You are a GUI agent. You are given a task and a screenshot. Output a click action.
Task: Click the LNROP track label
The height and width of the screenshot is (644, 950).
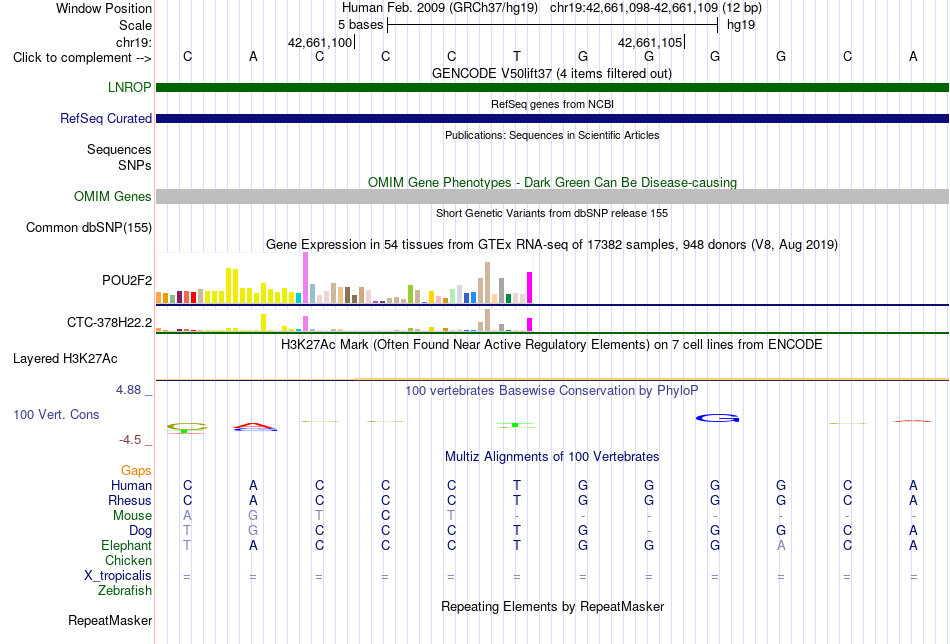[x=130, y=87]
